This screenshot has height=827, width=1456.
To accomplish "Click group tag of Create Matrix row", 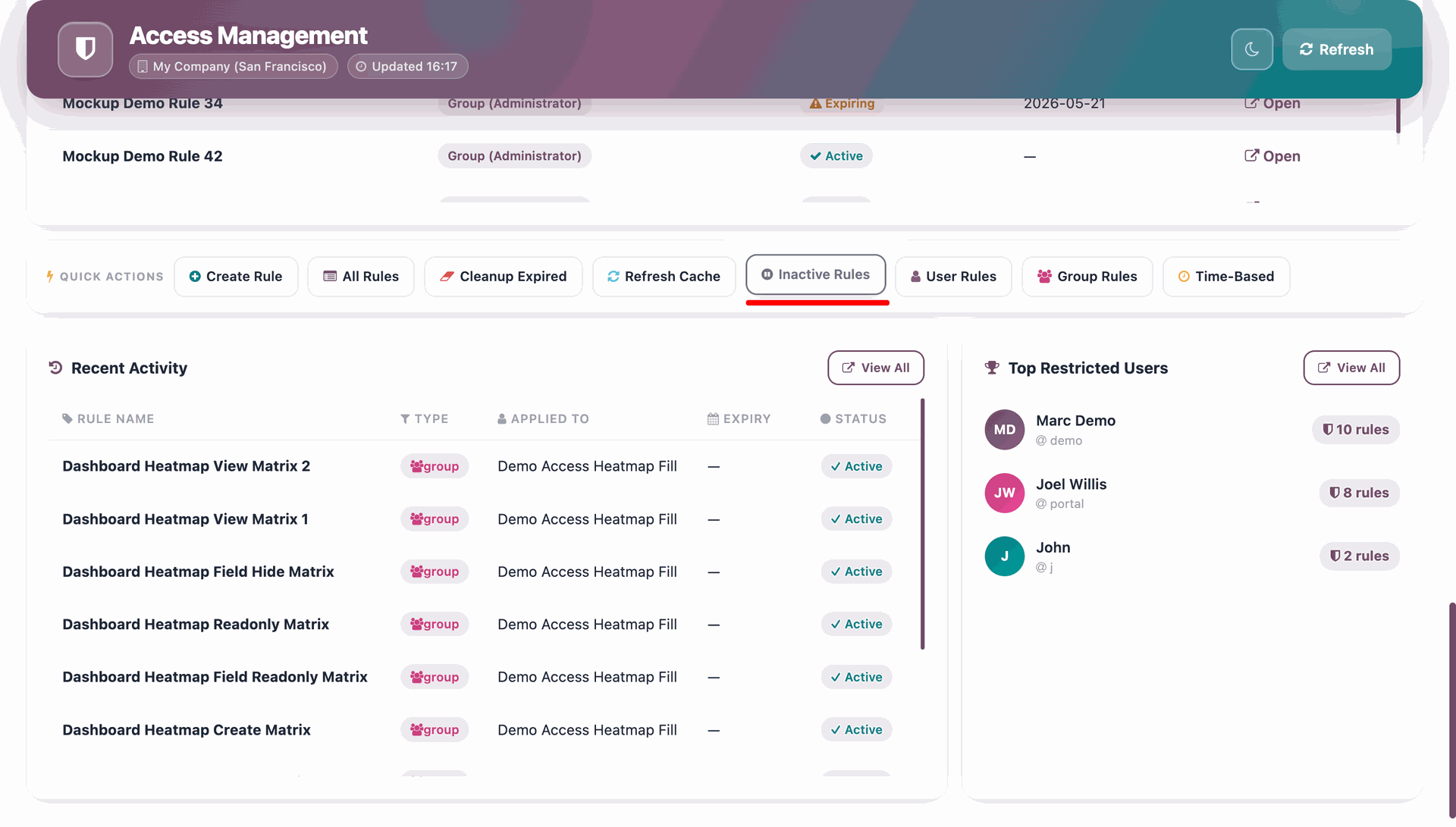I will click(x=435, y=730).
